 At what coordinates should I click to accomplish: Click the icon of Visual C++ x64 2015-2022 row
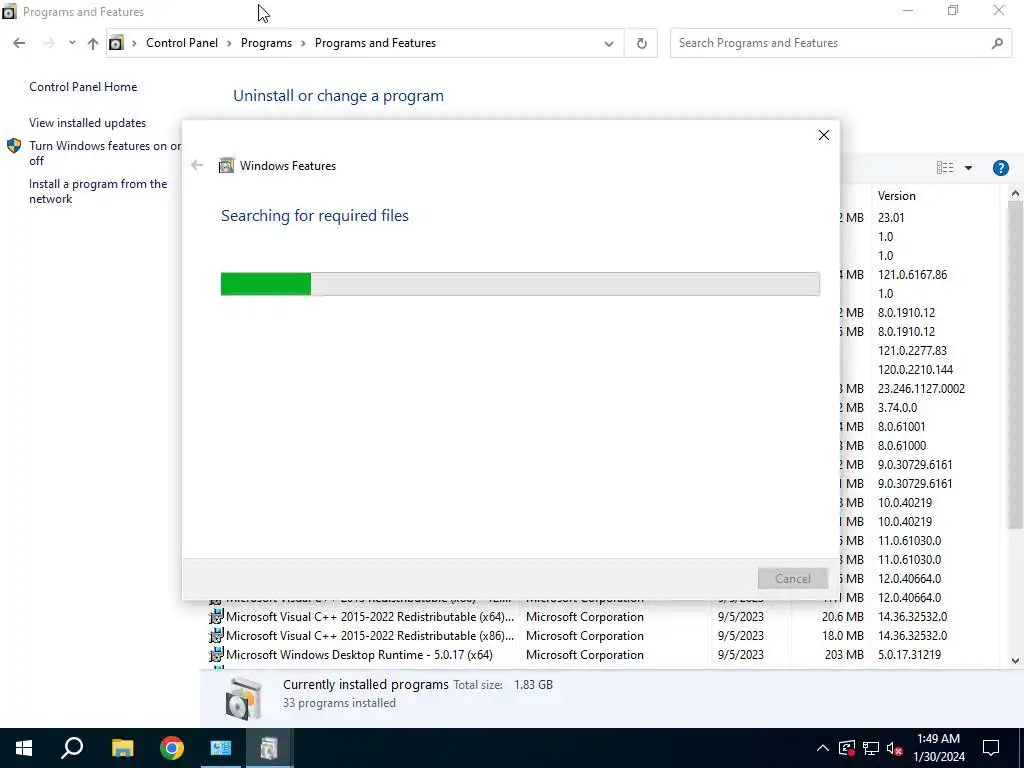(x=216, y=616)
